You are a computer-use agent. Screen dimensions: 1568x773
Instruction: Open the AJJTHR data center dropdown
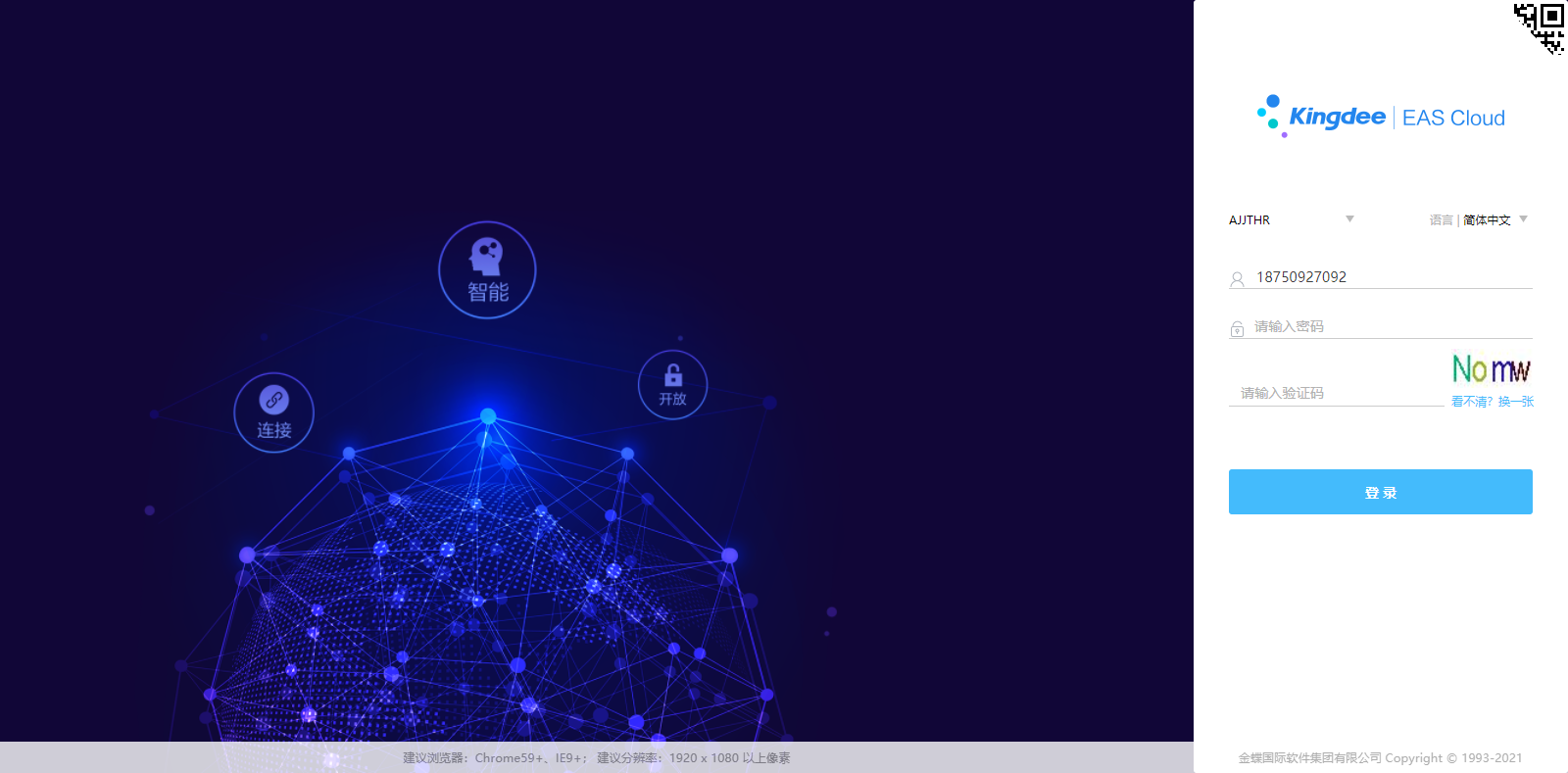1284,220
